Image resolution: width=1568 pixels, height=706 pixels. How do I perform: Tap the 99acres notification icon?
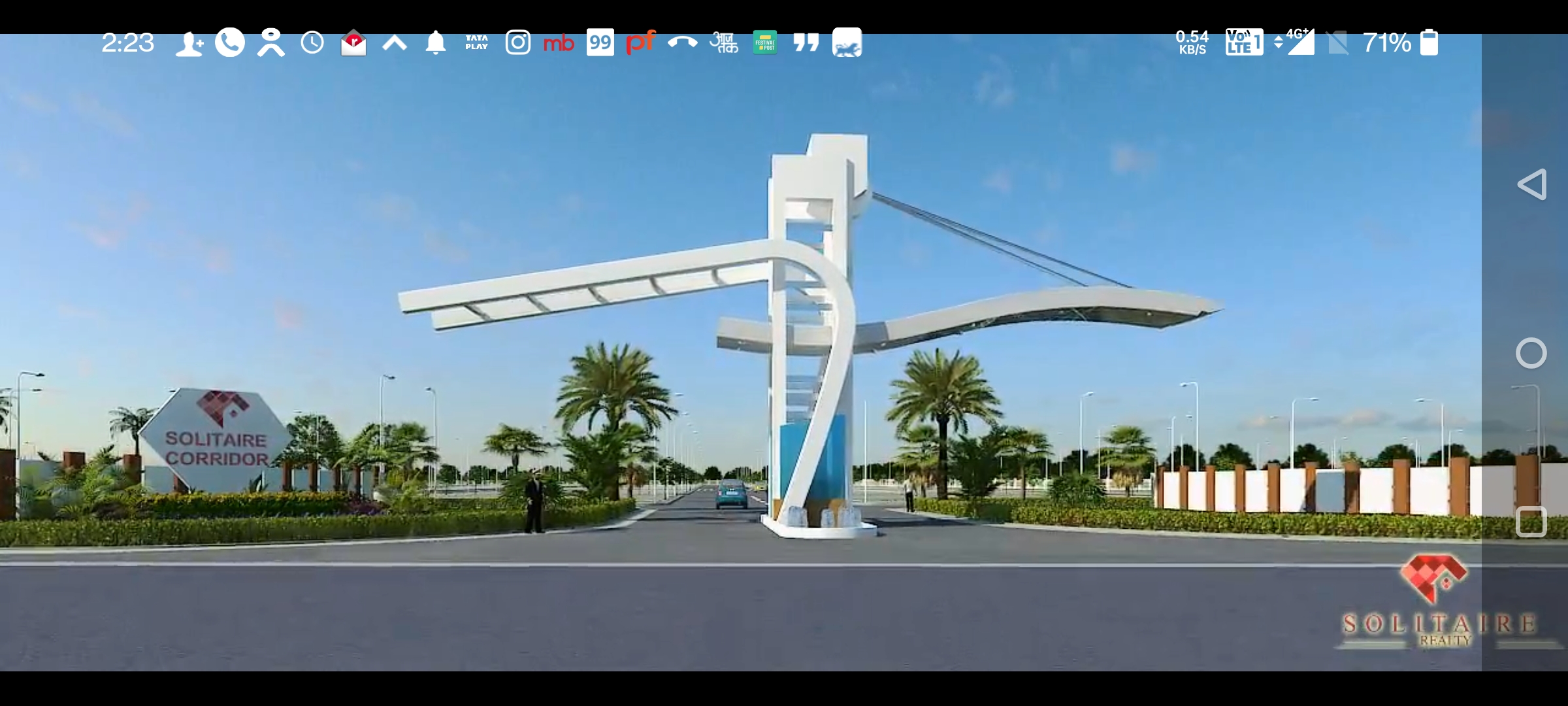coord(600,43)
